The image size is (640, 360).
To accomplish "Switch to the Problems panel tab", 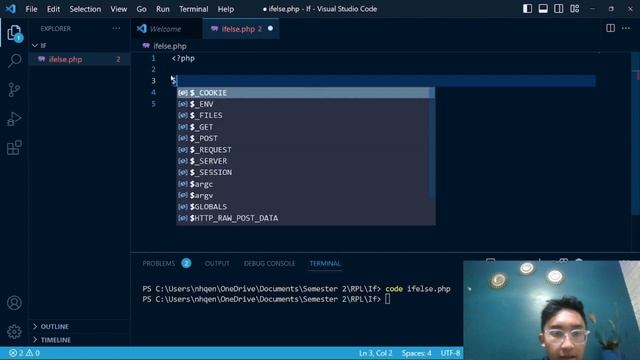I will click(158, 264).
